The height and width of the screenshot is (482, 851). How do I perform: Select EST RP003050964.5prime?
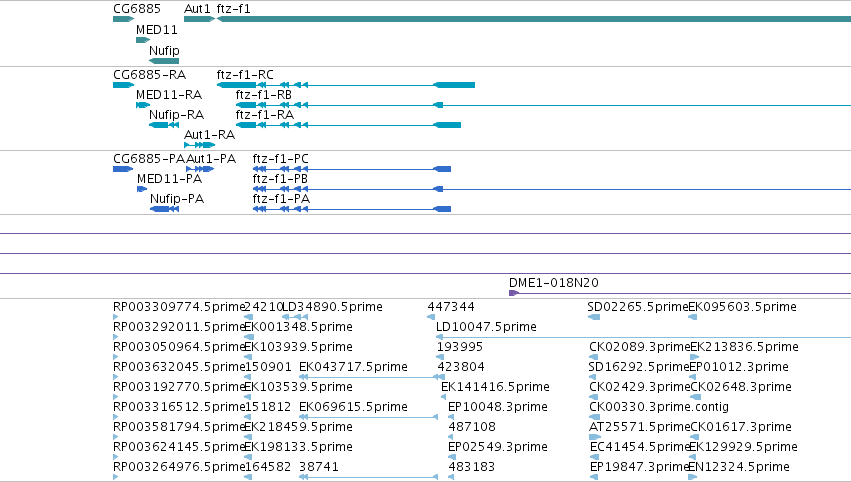[179, 347]
